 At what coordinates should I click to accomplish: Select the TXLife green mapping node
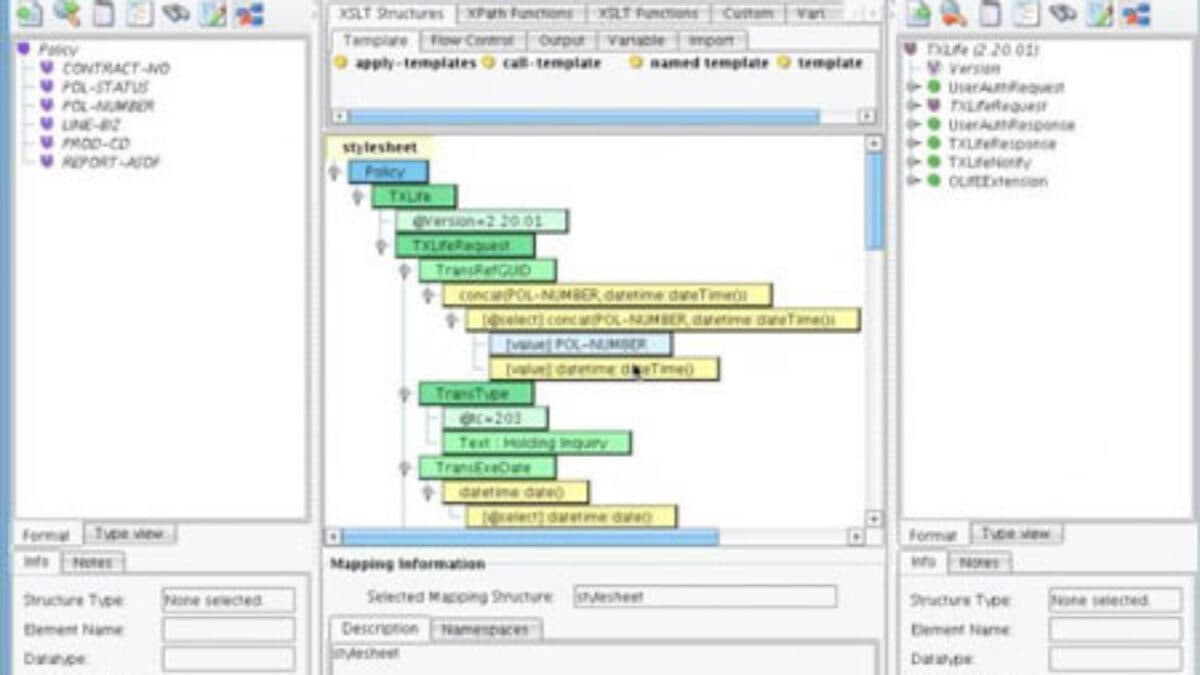pyautogui.click(x=413, y=197)
